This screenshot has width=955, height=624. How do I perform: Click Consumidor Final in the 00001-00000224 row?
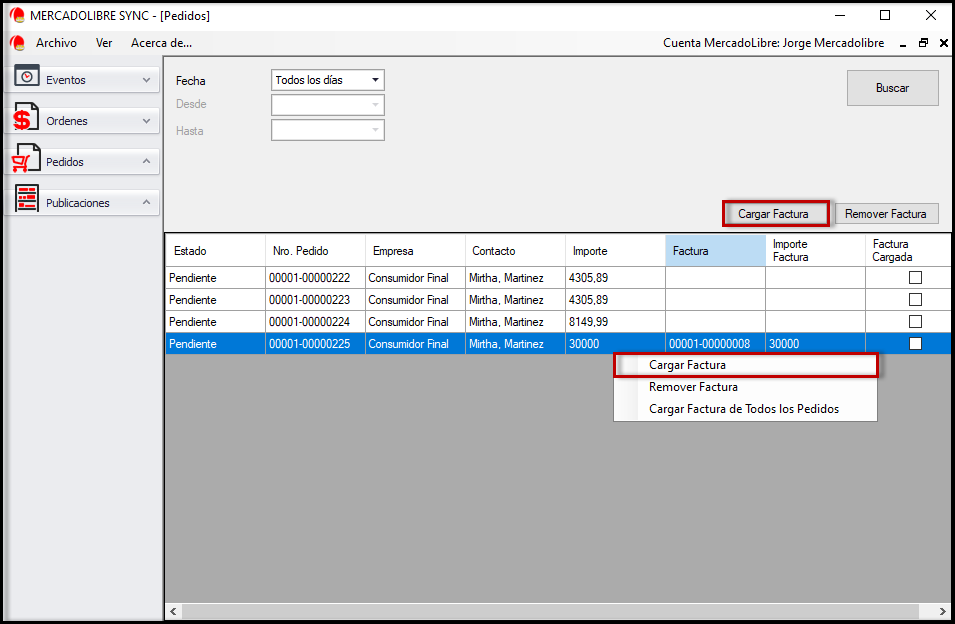pyautogui.click(x=415, y=321)
